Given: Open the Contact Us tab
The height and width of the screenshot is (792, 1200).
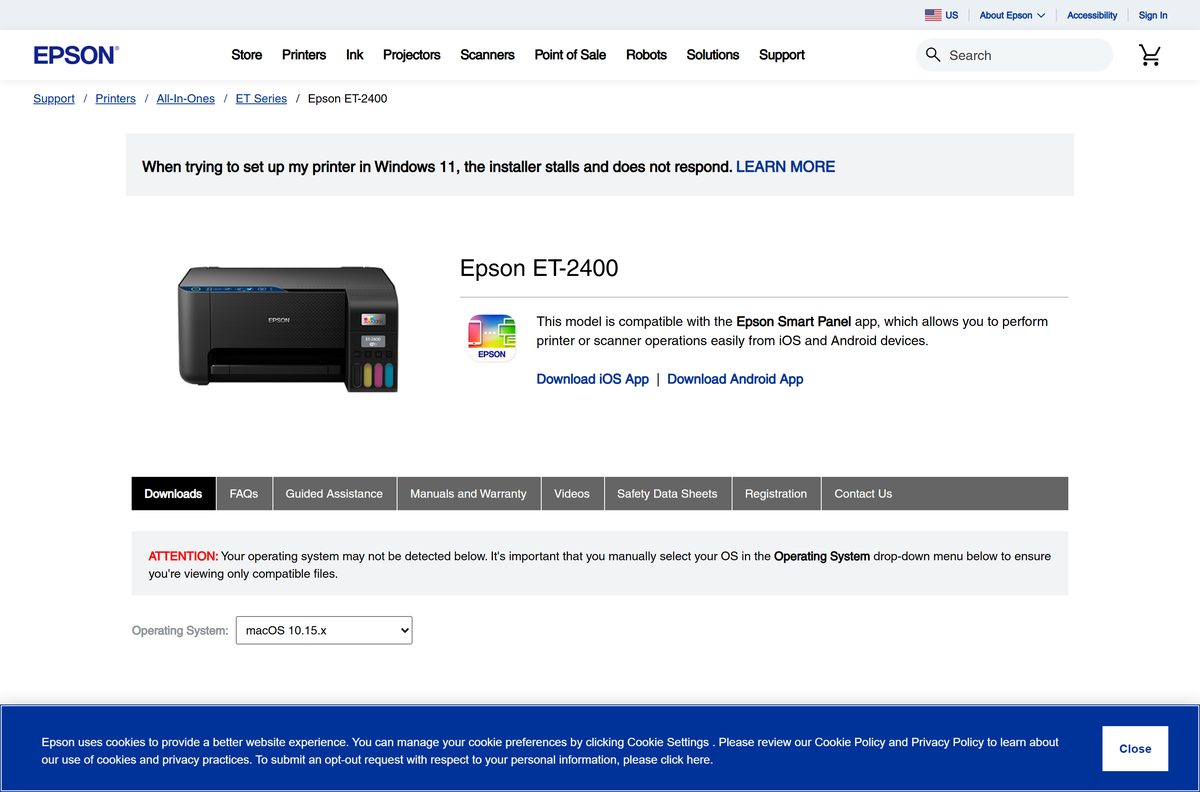Looking at the screenshot, I should coord(863,493).
